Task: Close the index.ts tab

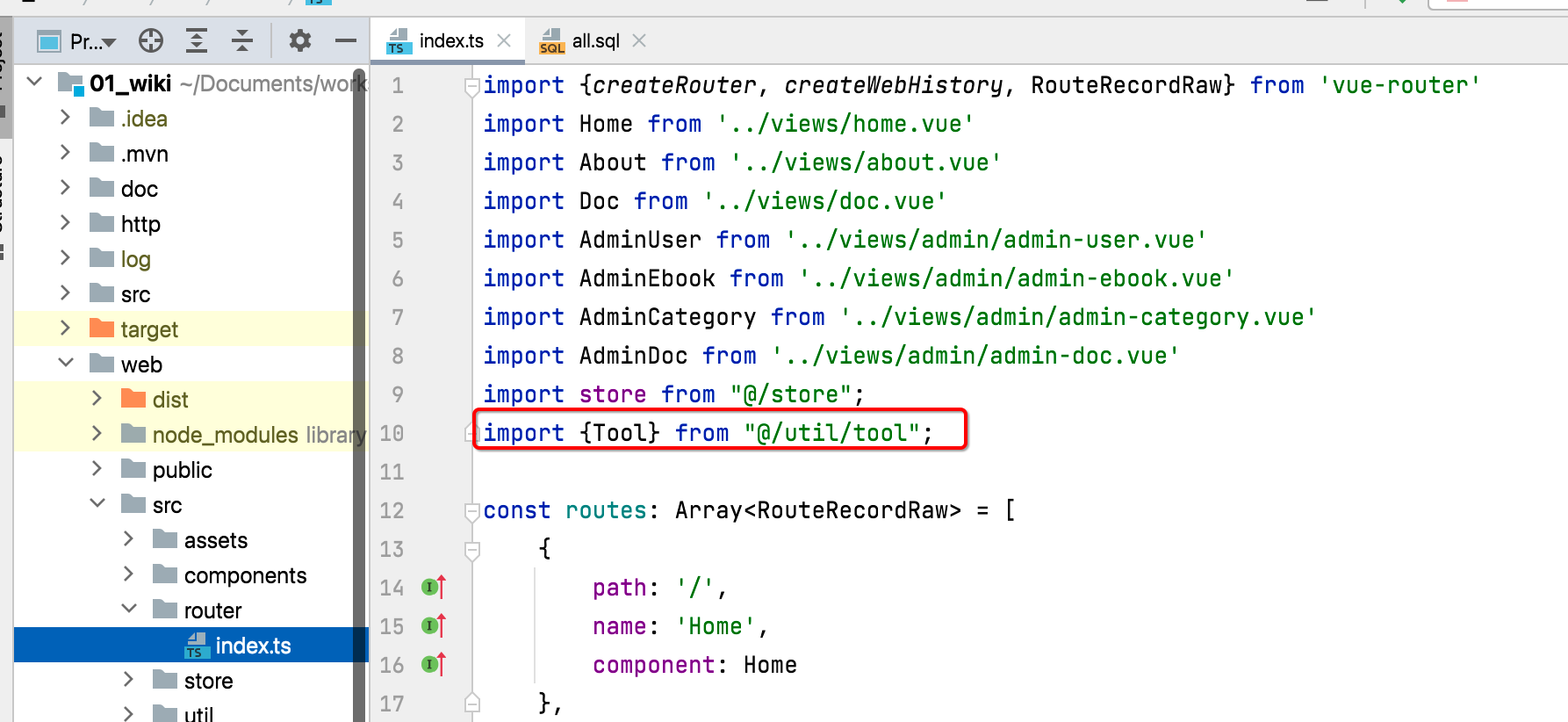Action: point(504,40)
